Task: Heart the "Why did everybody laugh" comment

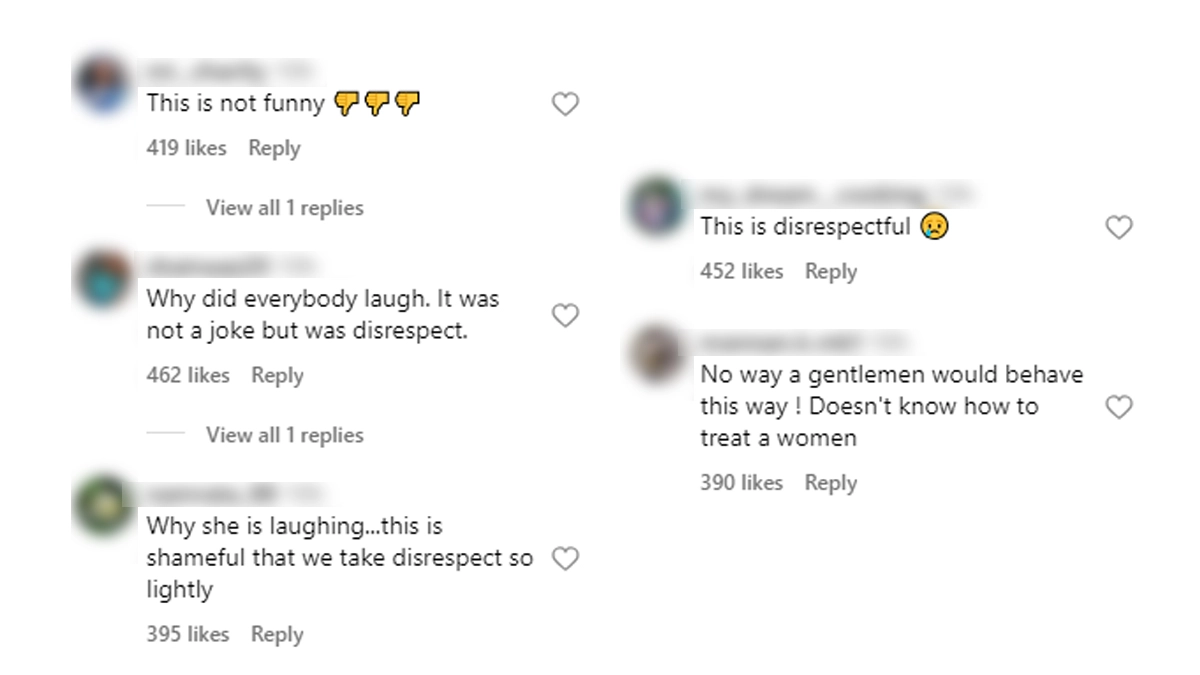Action: click(x=566, y=316)
